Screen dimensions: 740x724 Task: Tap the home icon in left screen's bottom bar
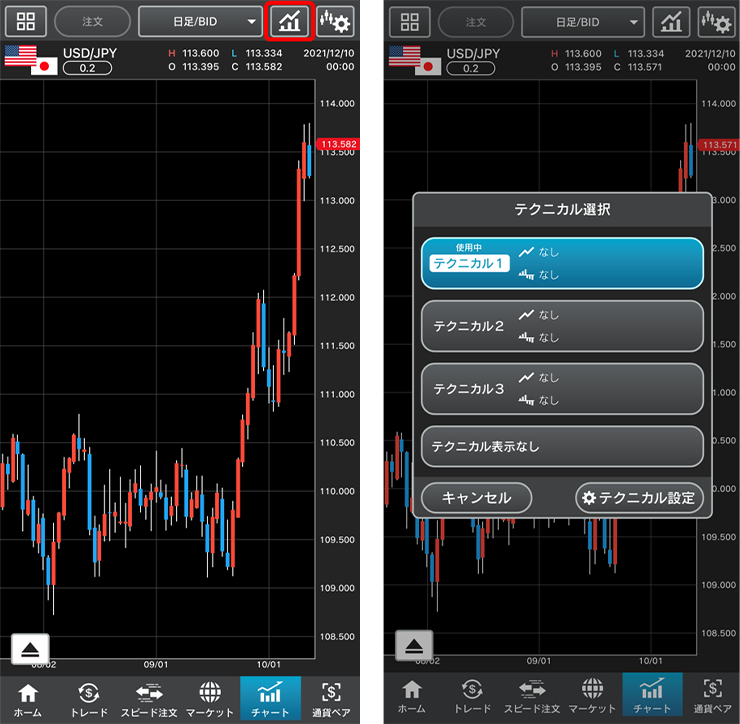click(28, 699)
